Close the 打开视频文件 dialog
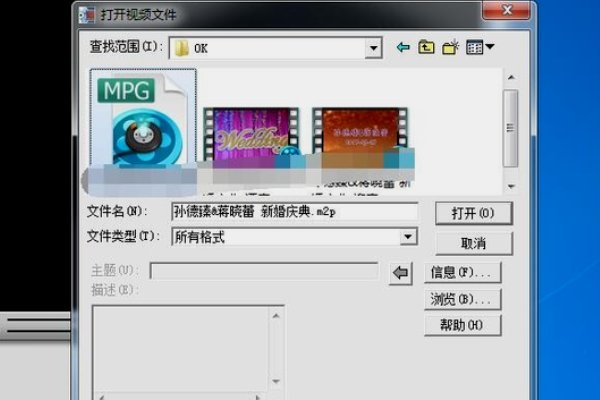600x400 pixels. pyautogui.click(x=507, y=10)
